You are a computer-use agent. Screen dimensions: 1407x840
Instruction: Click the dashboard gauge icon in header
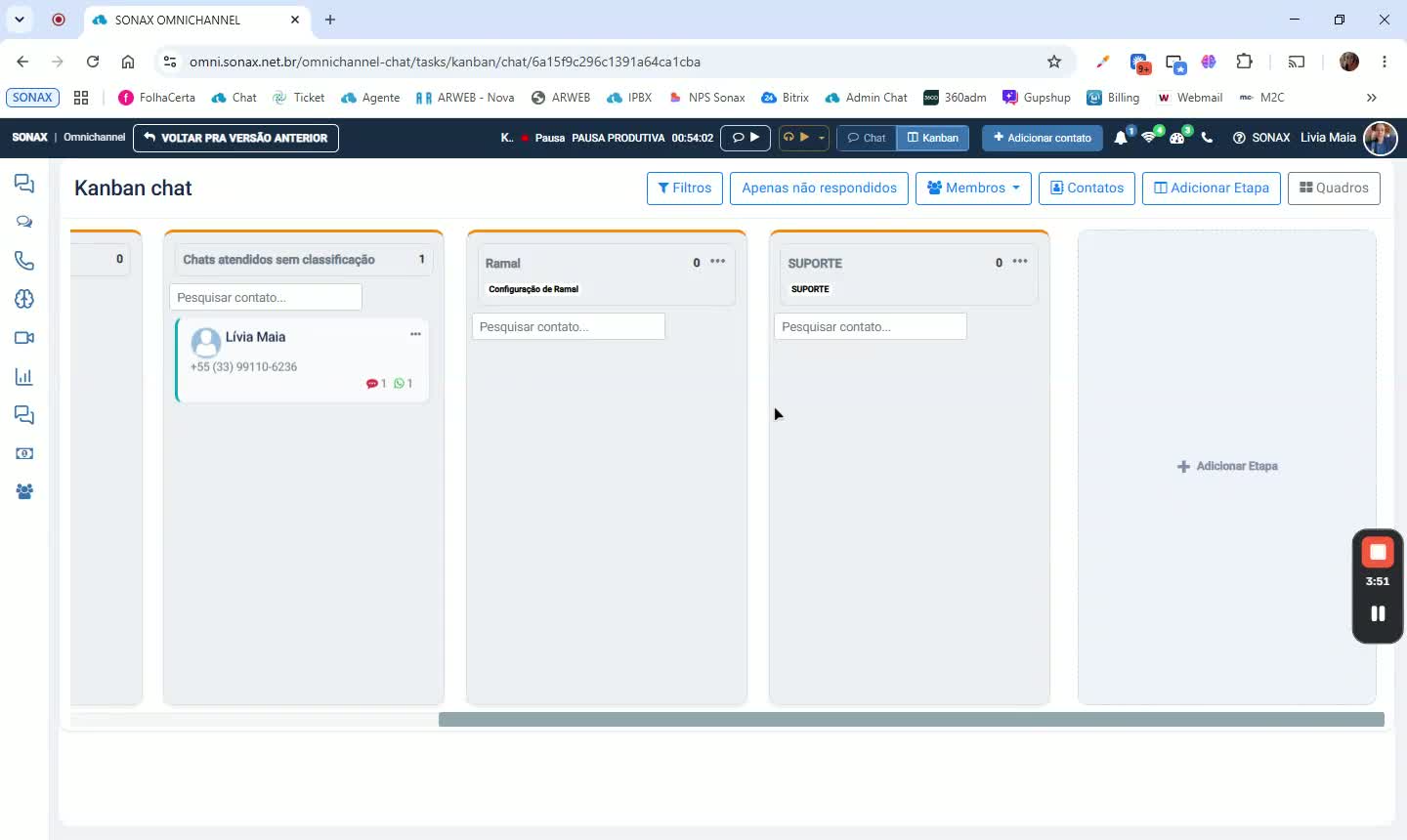(x=1177, y=138)
